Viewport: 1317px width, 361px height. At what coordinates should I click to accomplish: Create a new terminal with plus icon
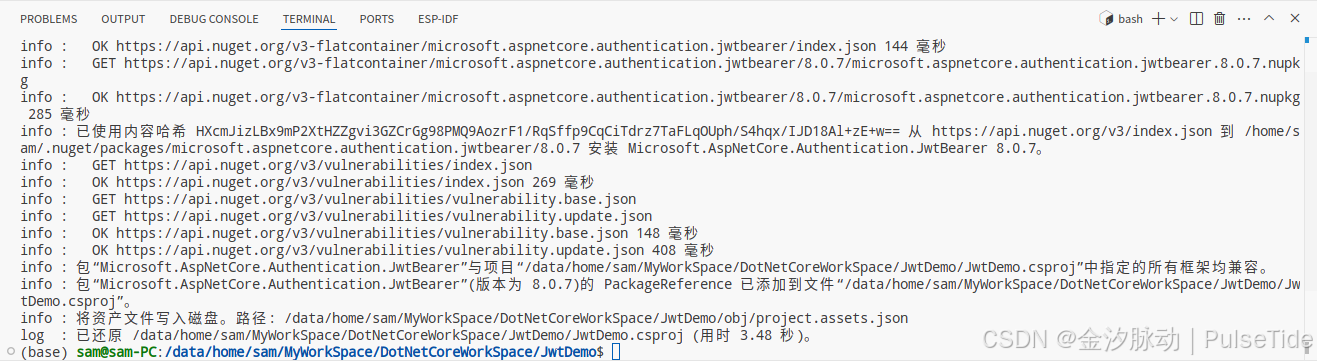[x=1159, y=19]
